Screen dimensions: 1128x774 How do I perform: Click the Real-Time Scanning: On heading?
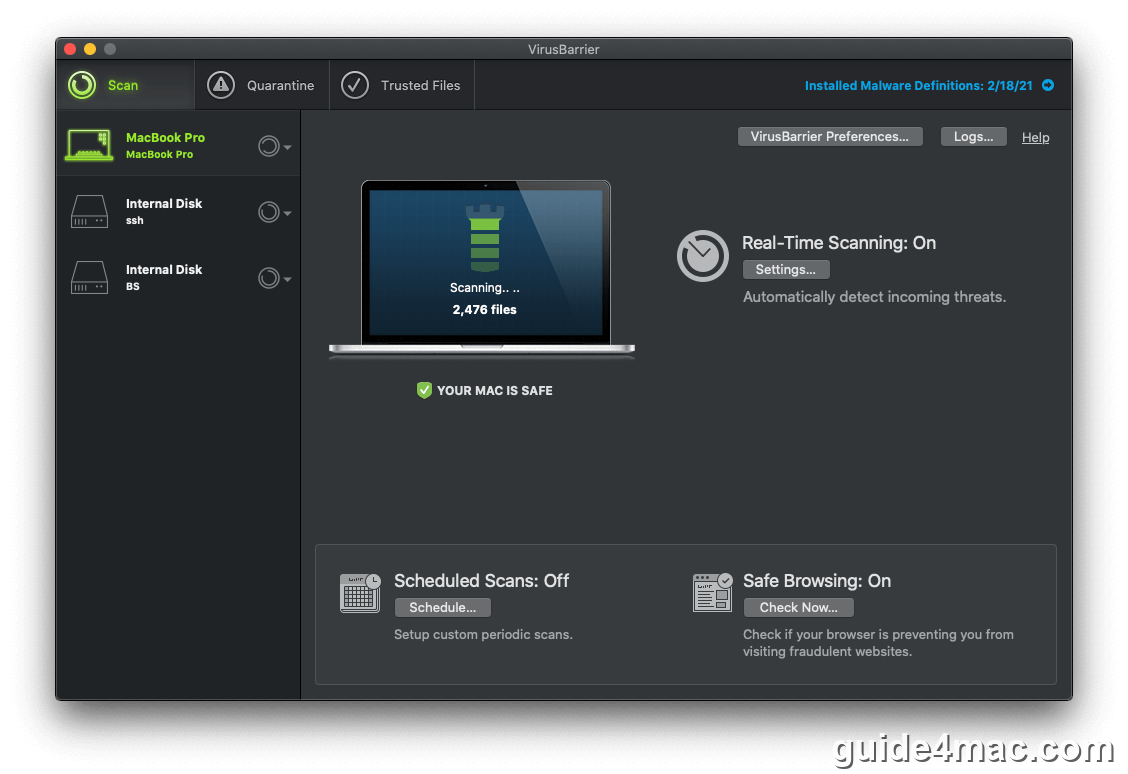(x=839, y=243)
